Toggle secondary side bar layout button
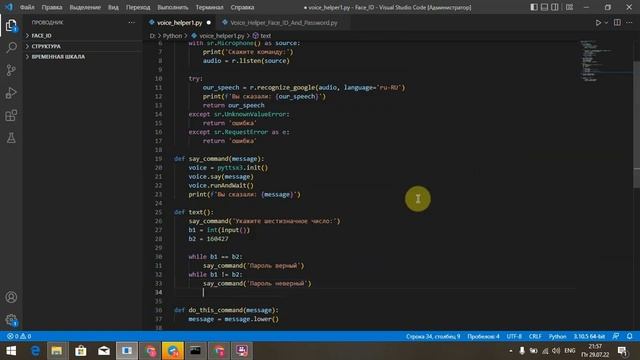 pos(555,7)
